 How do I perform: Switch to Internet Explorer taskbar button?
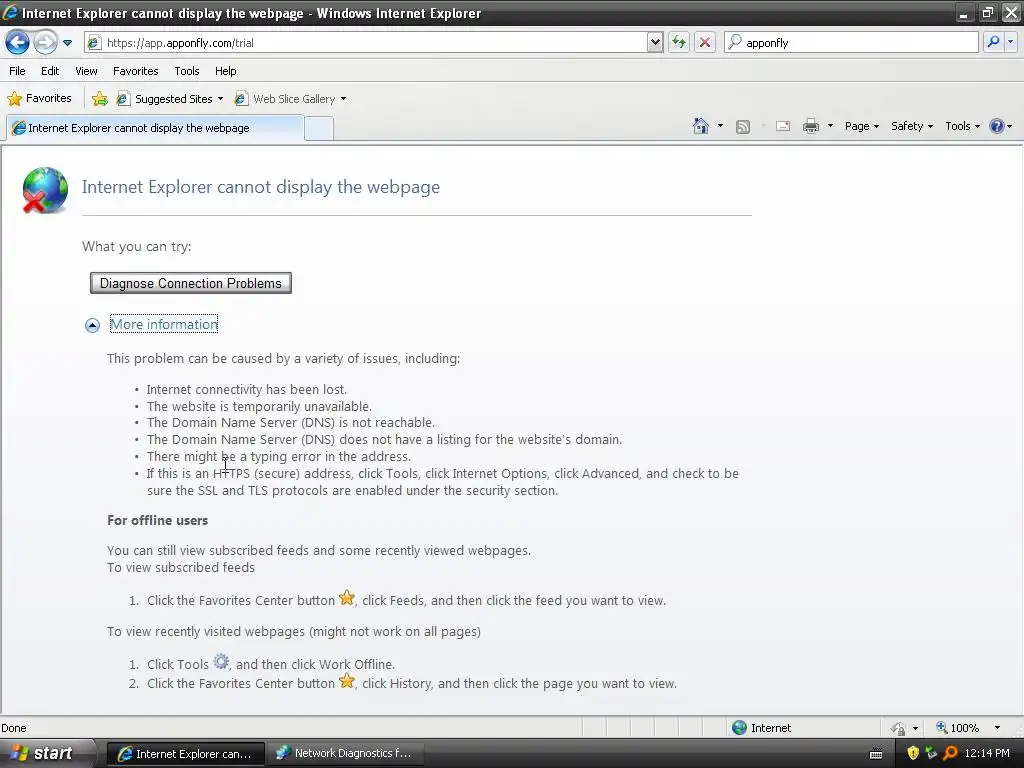pos(185,754)
